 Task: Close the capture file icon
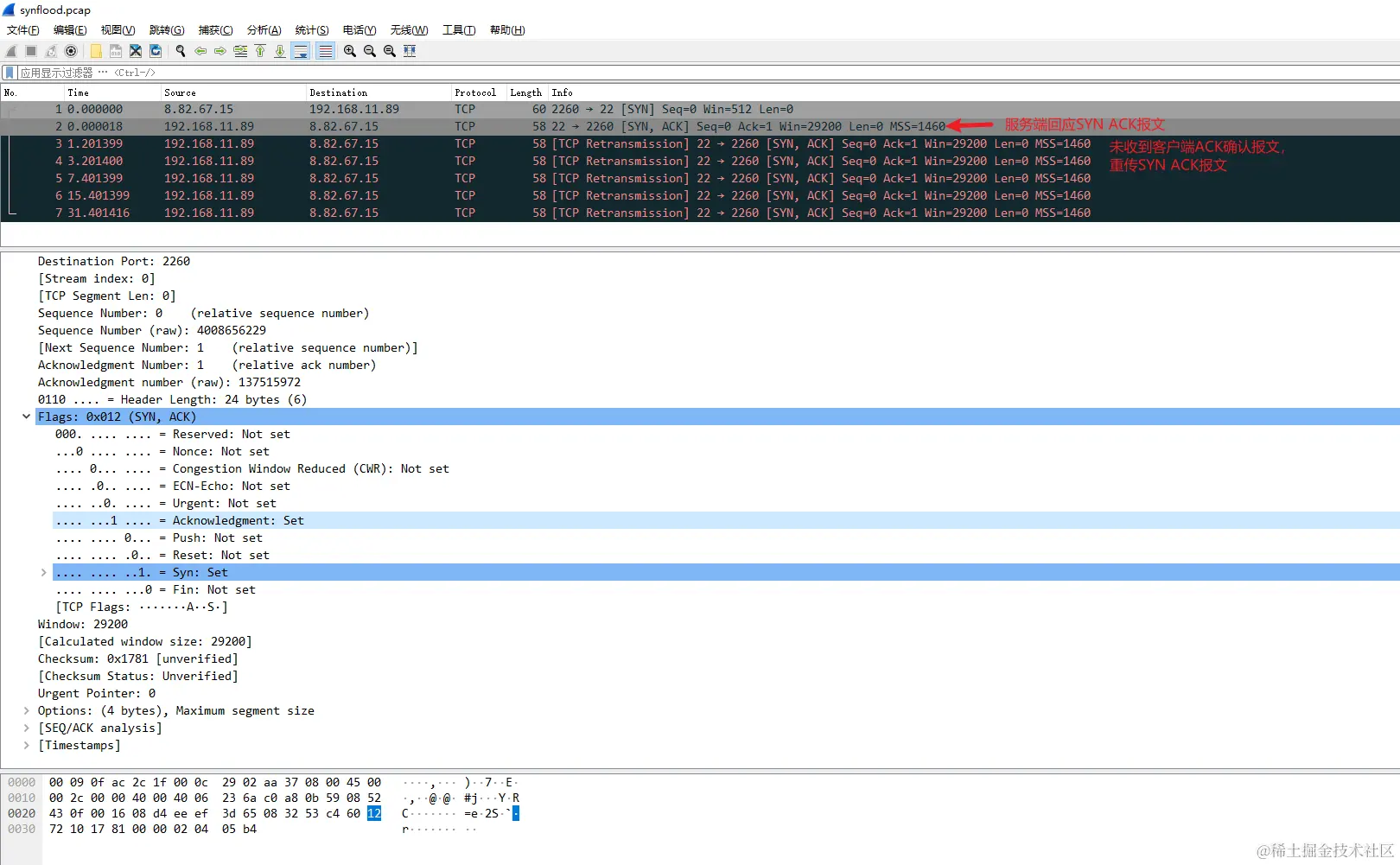coord(136,51)
